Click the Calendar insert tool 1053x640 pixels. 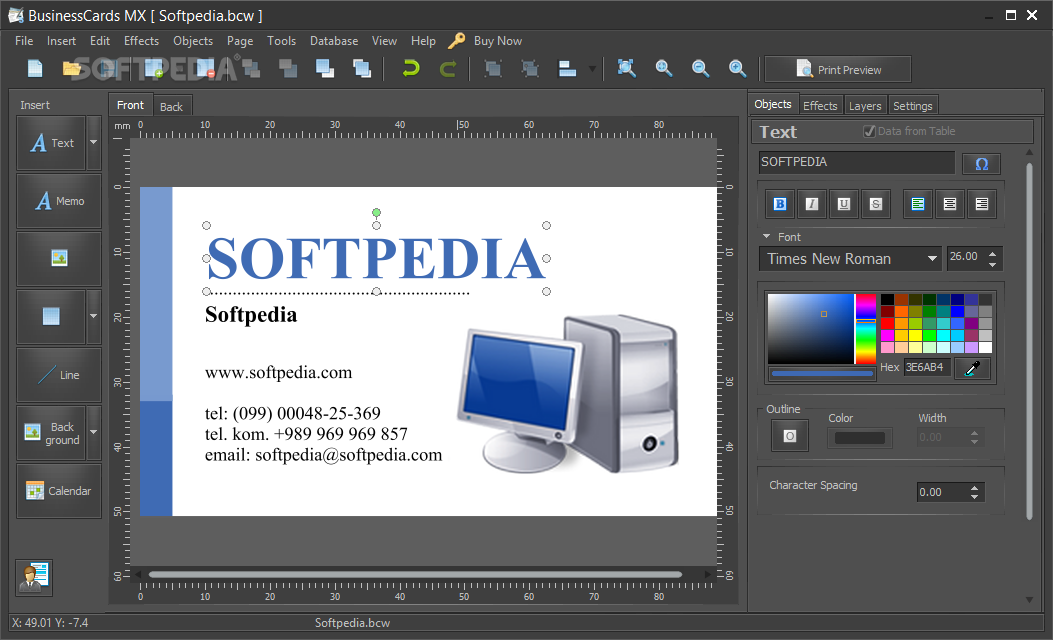tap(59, 491)
